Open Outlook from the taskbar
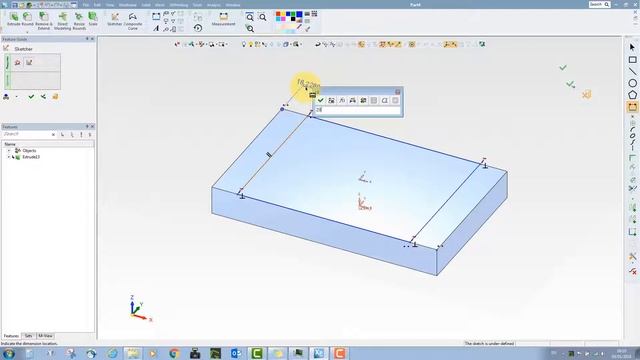Screen dimensions: 640x360 pyautogui.click(x=236, y=353)
